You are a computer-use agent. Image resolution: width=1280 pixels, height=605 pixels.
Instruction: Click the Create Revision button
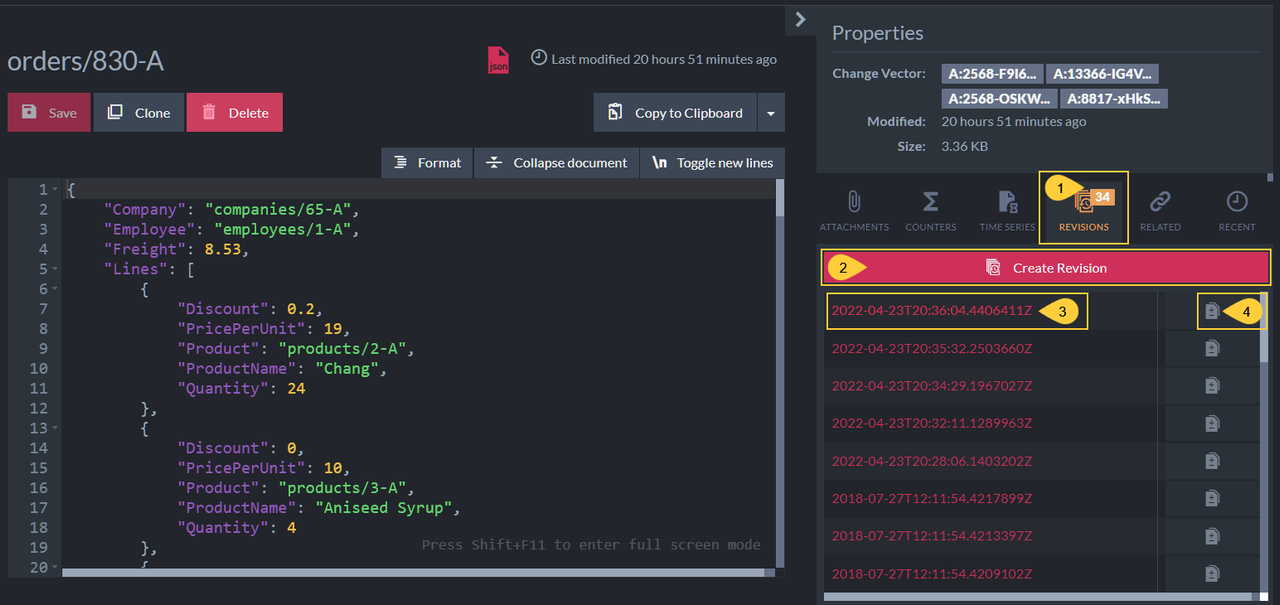point(1046,267)
